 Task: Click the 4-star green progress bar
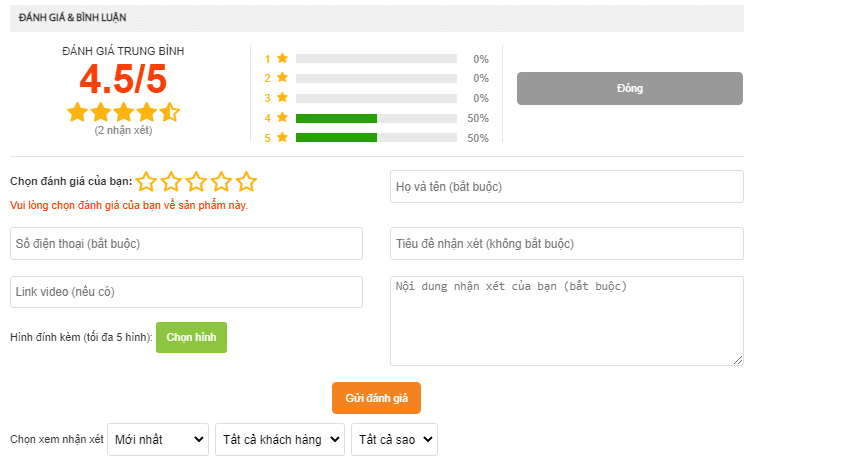coord(337,118)
